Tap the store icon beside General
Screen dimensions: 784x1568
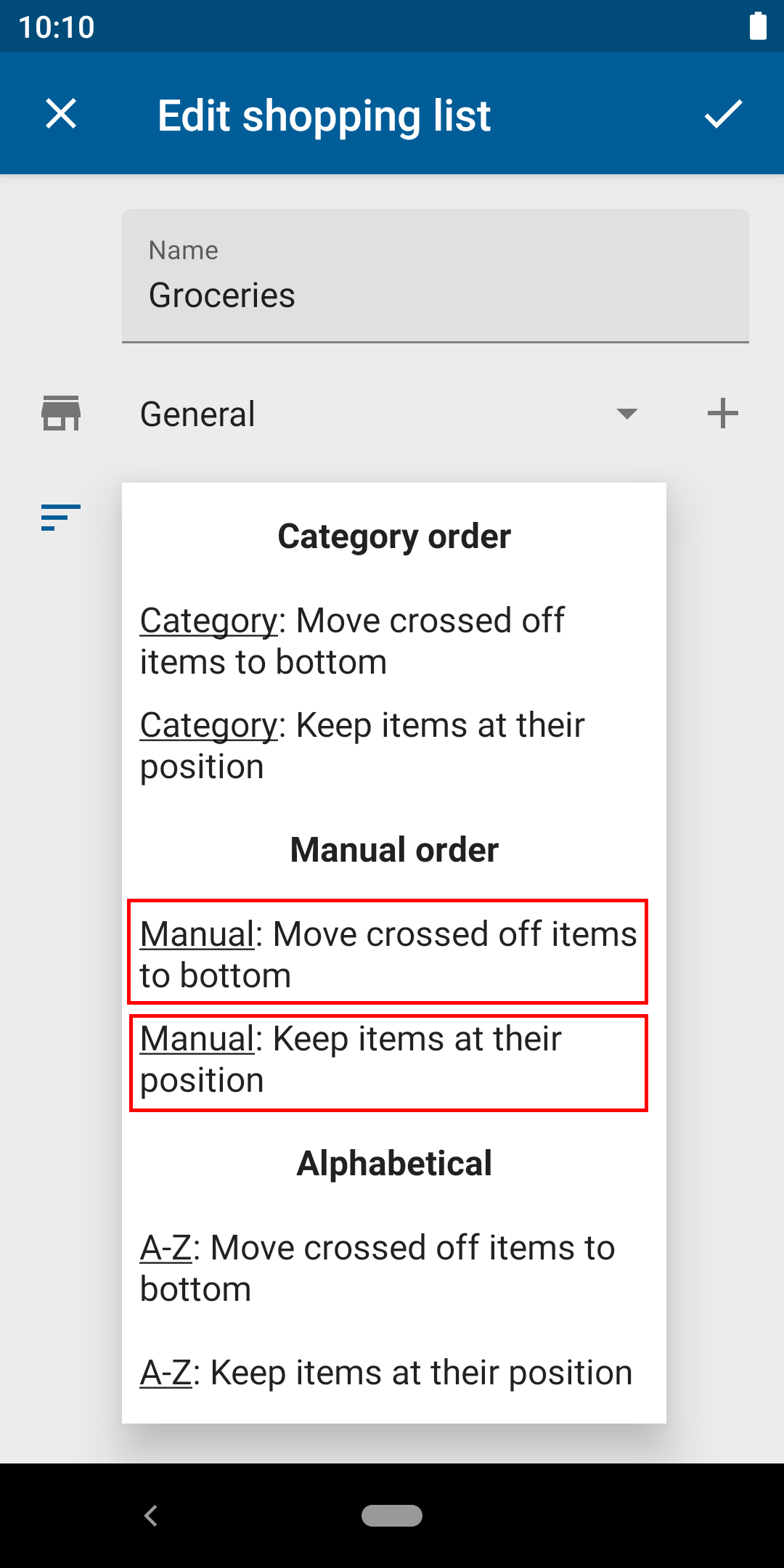pyautogui.click(x=61, y=414)
